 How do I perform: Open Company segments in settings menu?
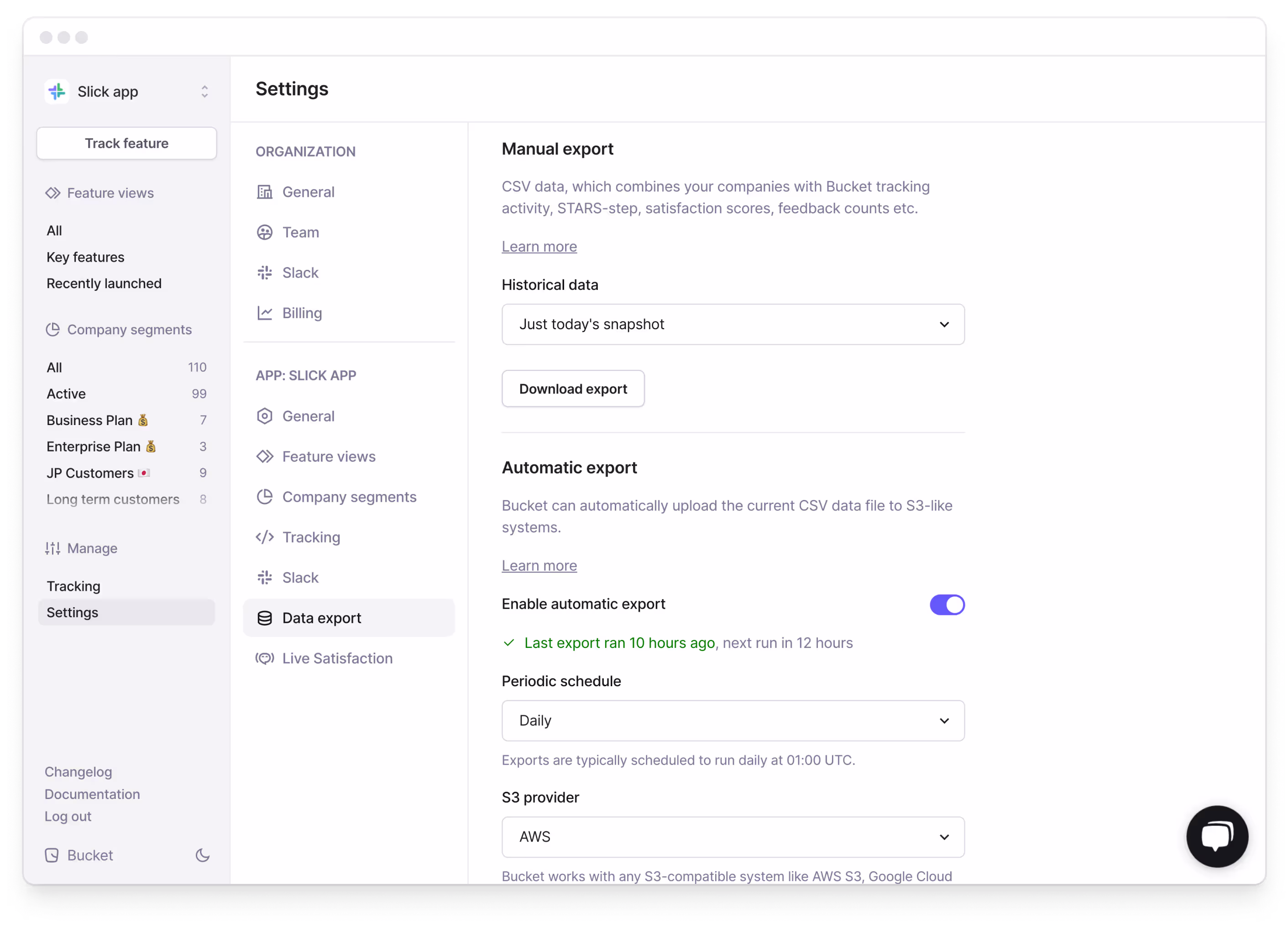pyautogui.click(x=349, y=497)
